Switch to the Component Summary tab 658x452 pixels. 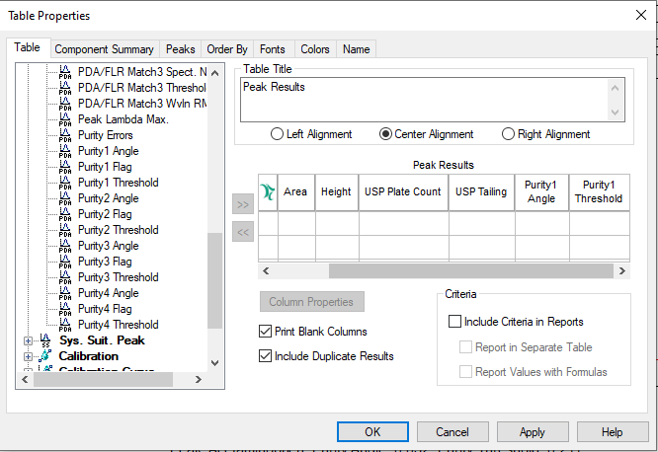click(x=104, y=49)
